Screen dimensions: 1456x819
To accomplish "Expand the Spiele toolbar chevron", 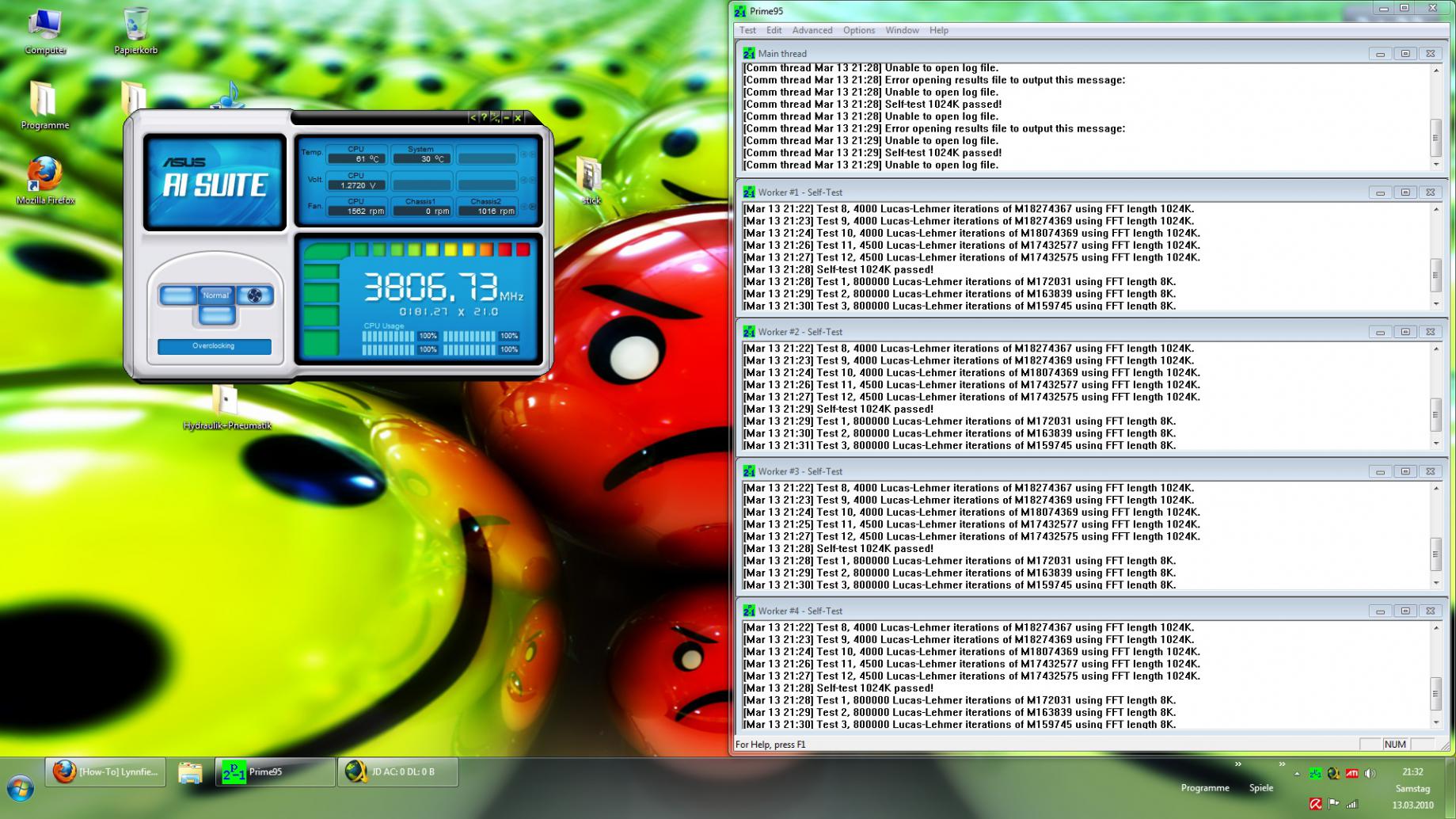I will [x=1282, y=764].
